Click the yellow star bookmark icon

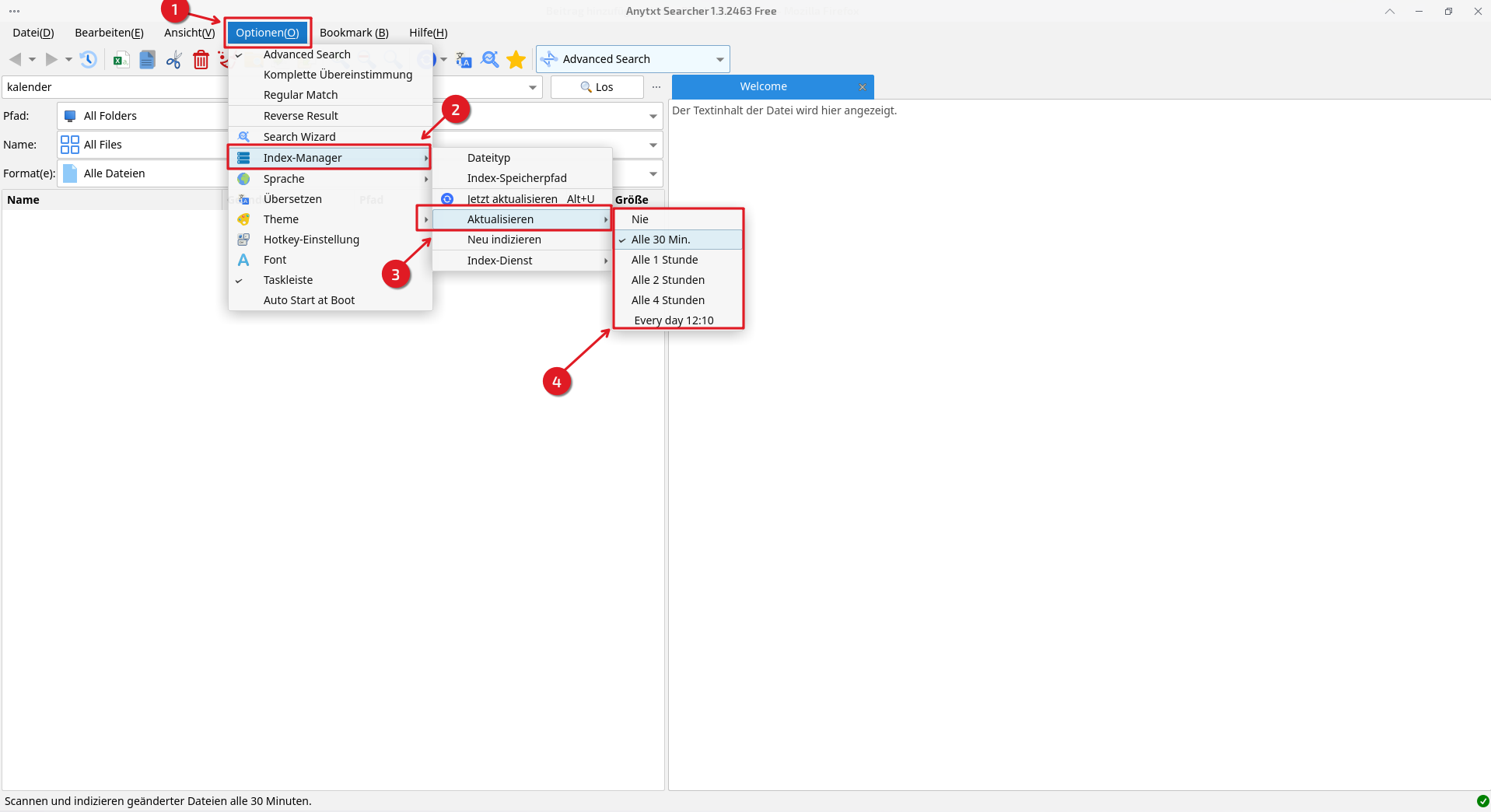516,59
